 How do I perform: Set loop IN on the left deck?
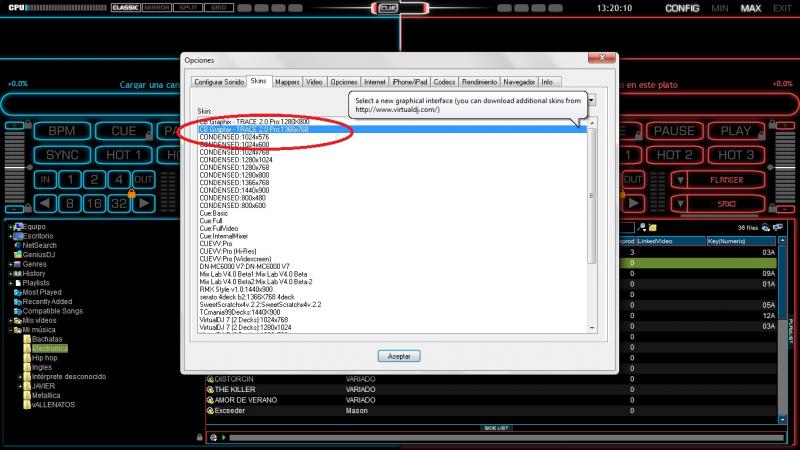tap(45, 180)
